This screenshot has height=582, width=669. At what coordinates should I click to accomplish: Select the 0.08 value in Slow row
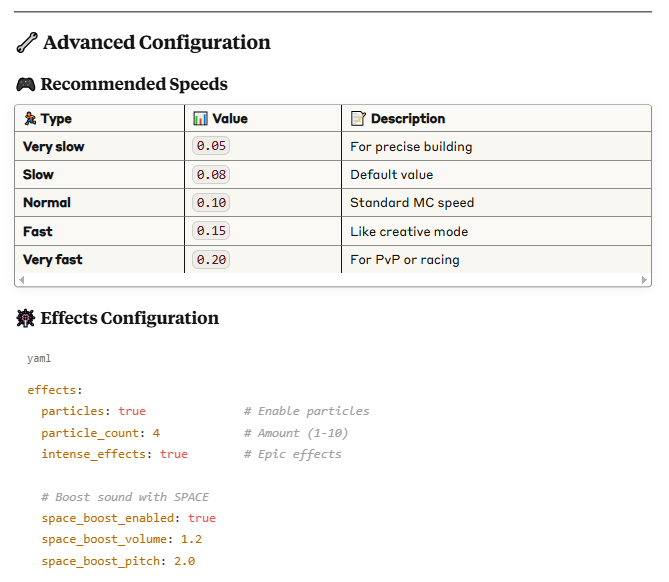tap(212, 174)
